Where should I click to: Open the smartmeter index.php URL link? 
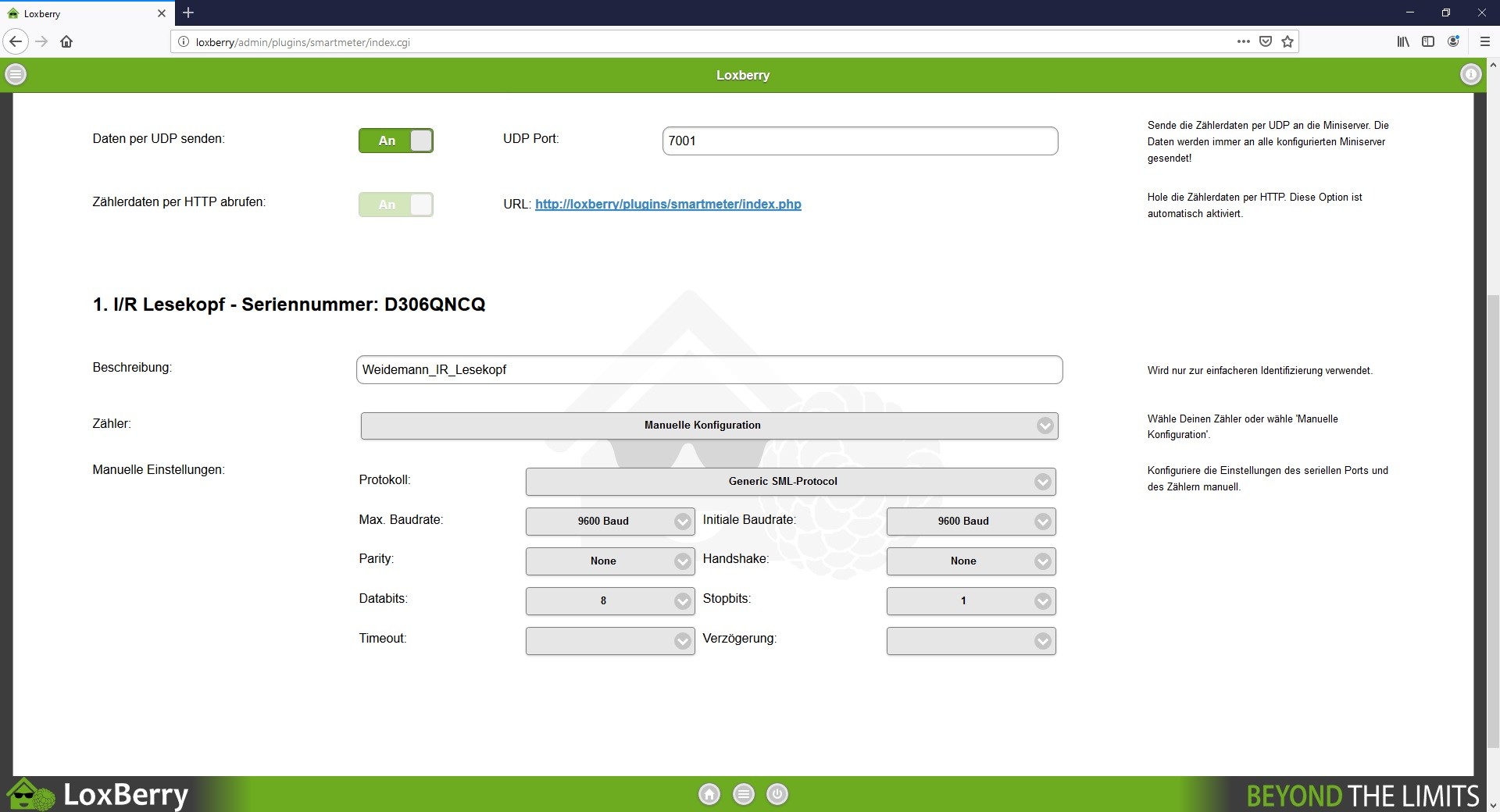668,205
